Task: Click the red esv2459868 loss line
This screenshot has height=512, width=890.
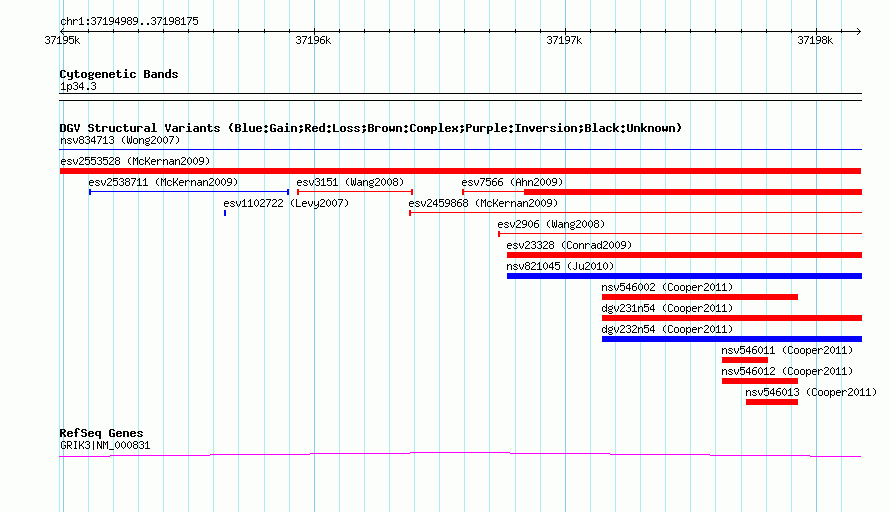Action: (x=636, y=213)
